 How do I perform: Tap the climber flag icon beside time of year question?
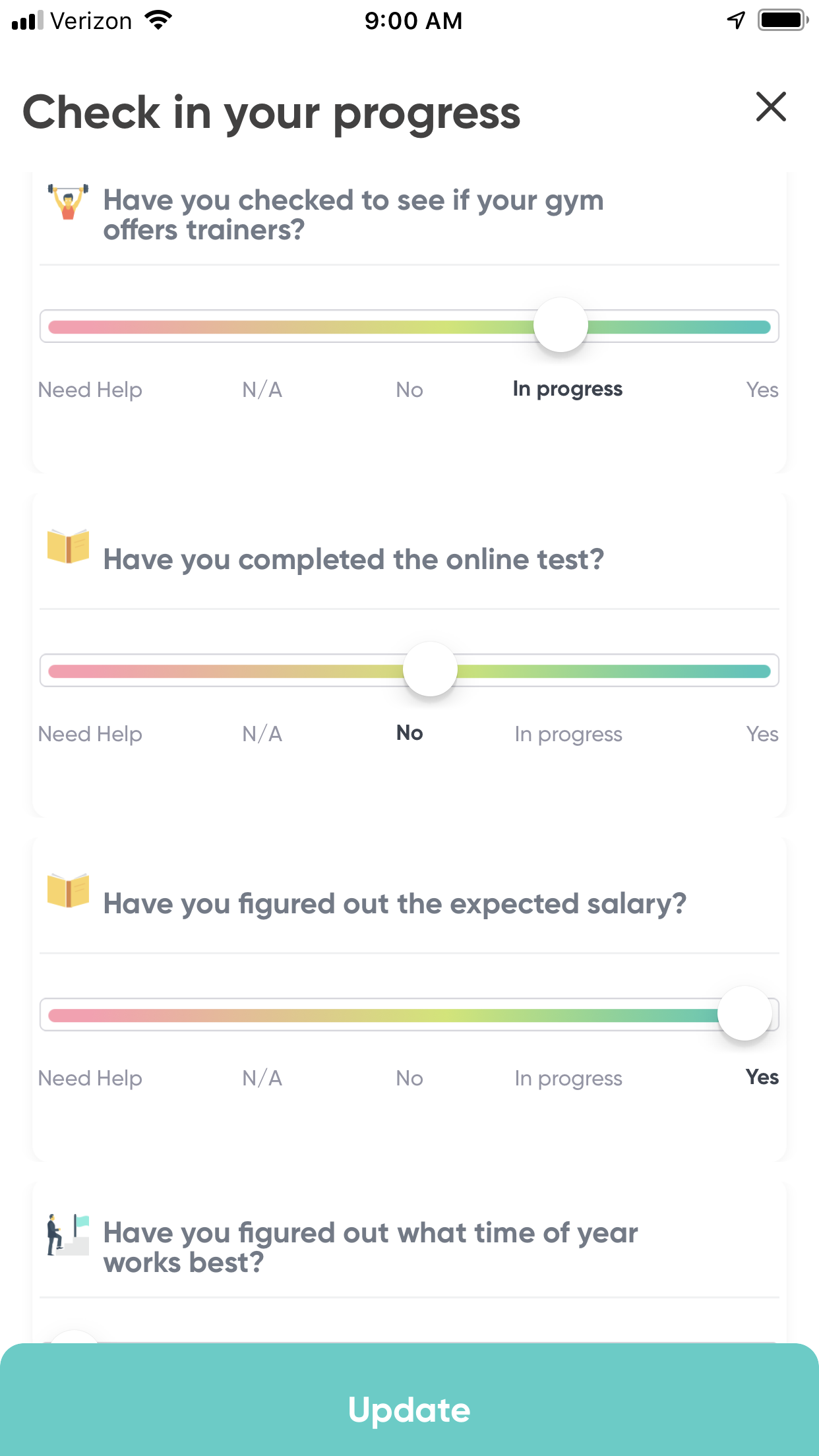tap(68, 1234)
